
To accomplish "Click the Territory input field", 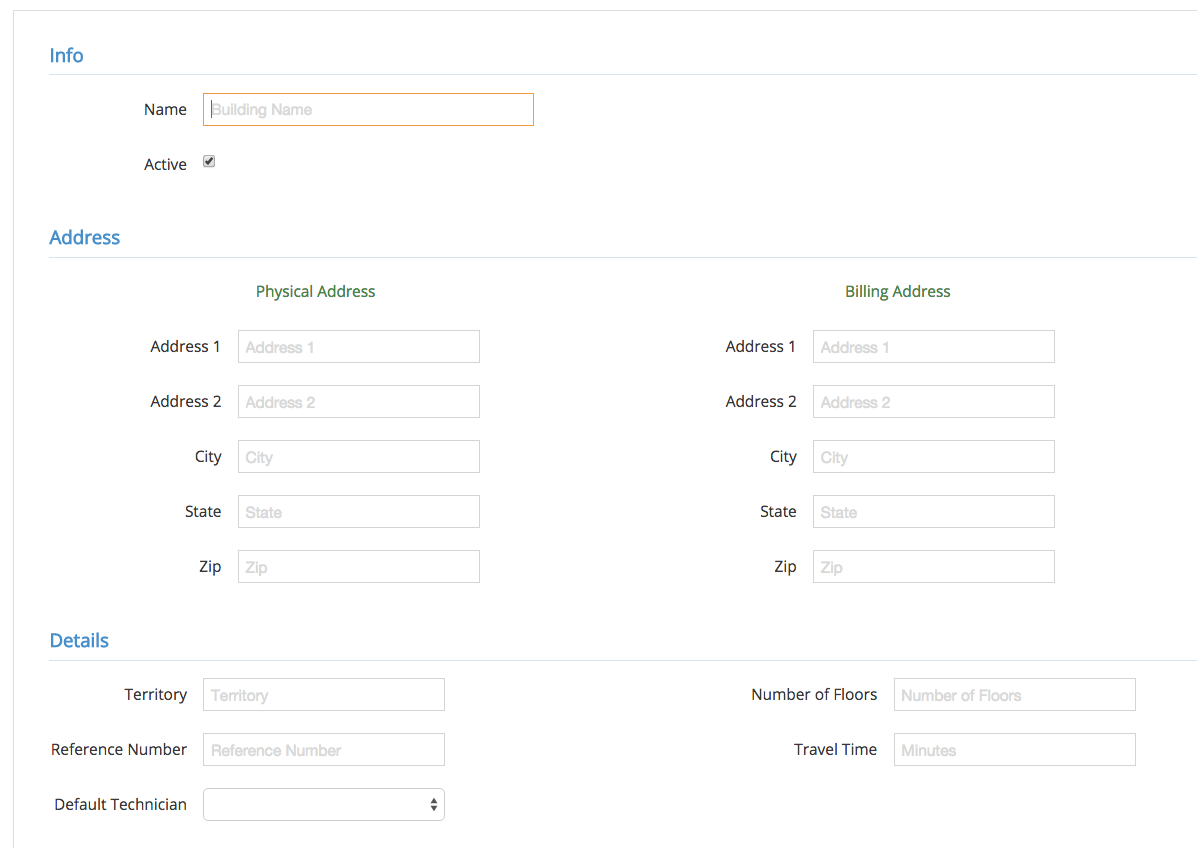I will point(324,695).
